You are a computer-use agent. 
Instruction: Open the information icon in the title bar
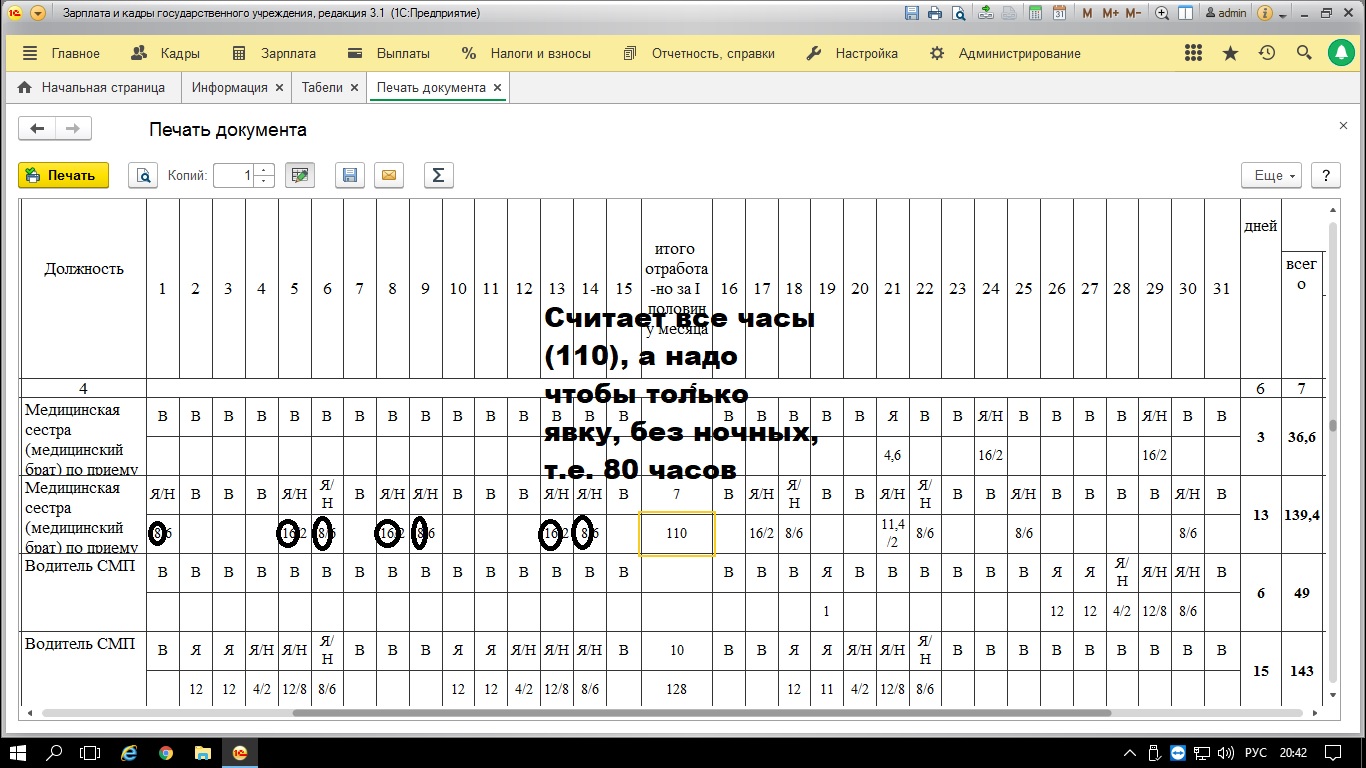coord(1264,13)
